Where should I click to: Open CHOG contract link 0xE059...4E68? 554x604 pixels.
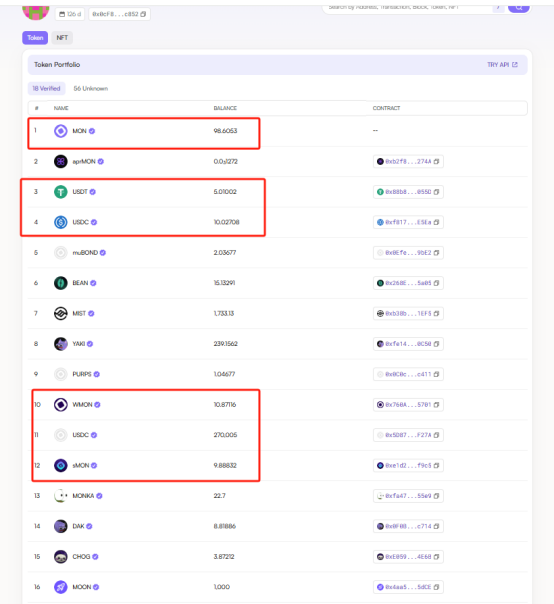[408, 557]
